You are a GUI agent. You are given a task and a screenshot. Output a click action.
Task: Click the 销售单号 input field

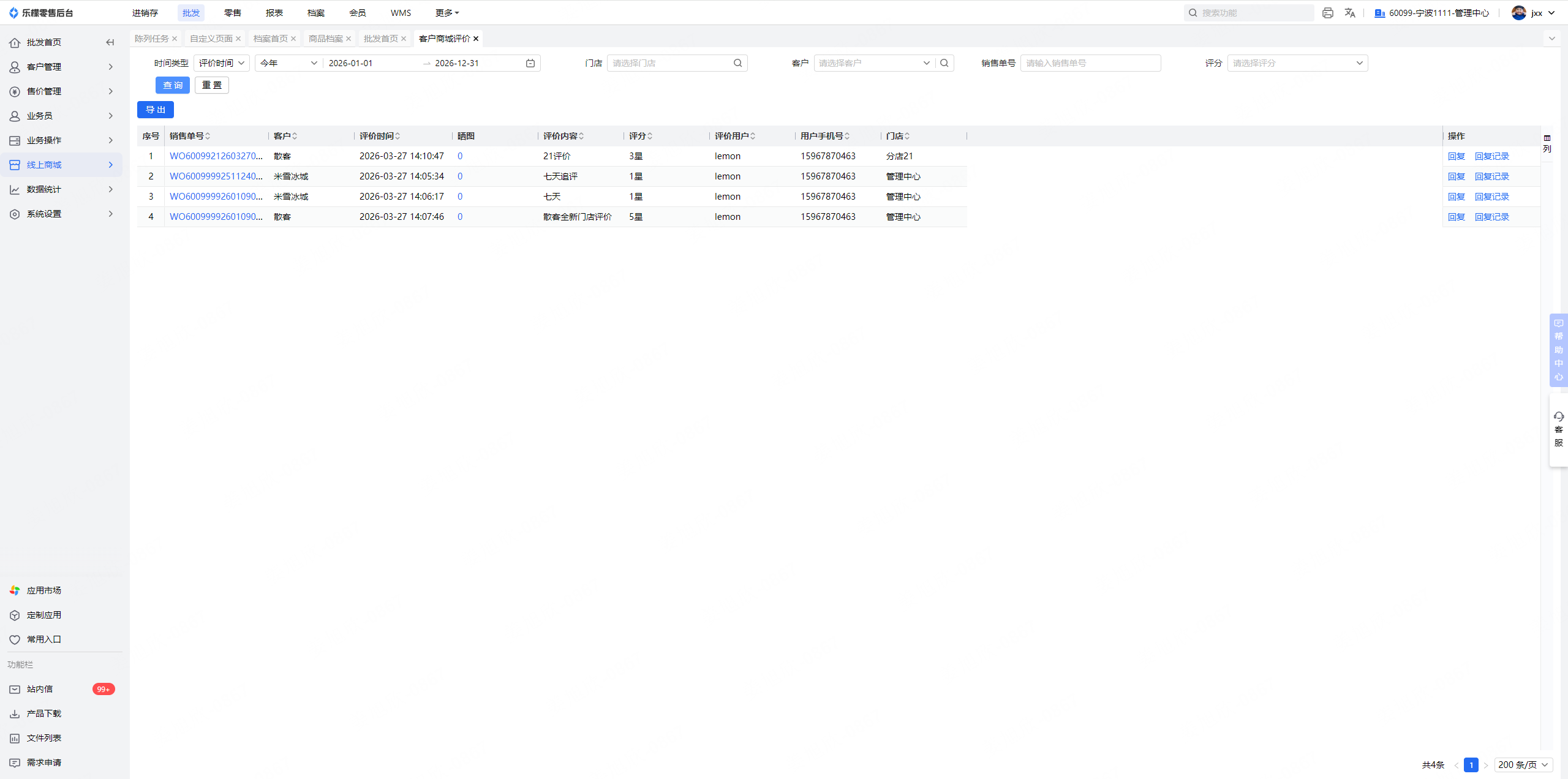[1090, 63]
